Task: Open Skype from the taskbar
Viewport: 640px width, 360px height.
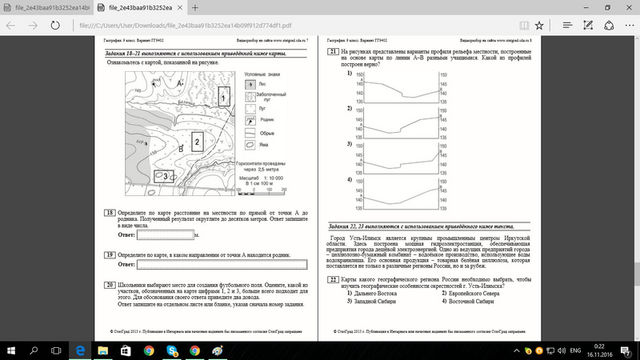Action: (172, 351)
